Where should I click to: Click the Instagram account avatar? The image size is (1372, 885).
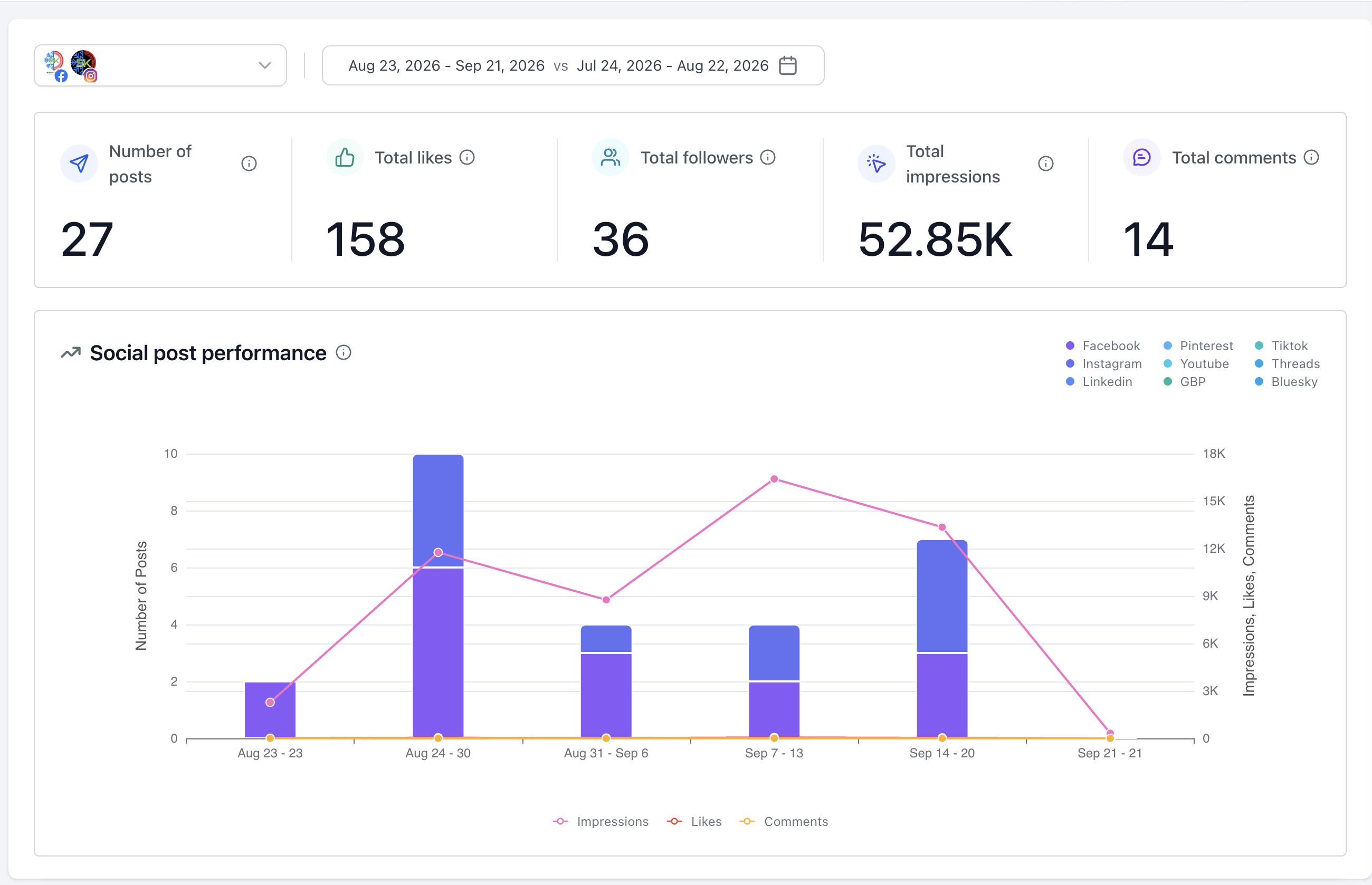84,65
